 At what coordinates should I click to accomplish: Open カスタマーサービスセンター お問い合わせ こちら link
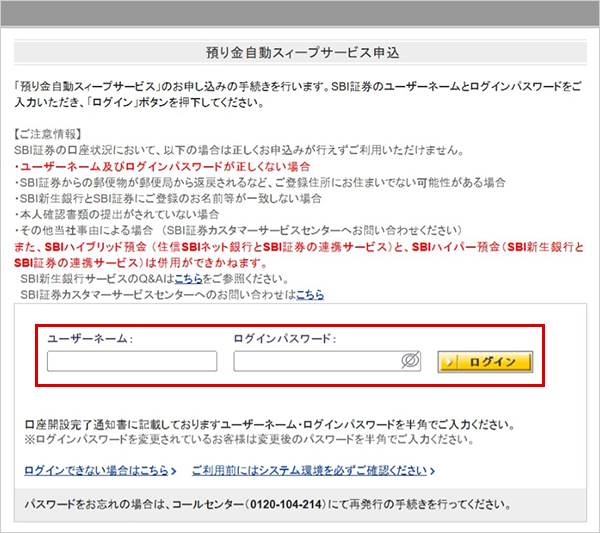click(310, 295)
